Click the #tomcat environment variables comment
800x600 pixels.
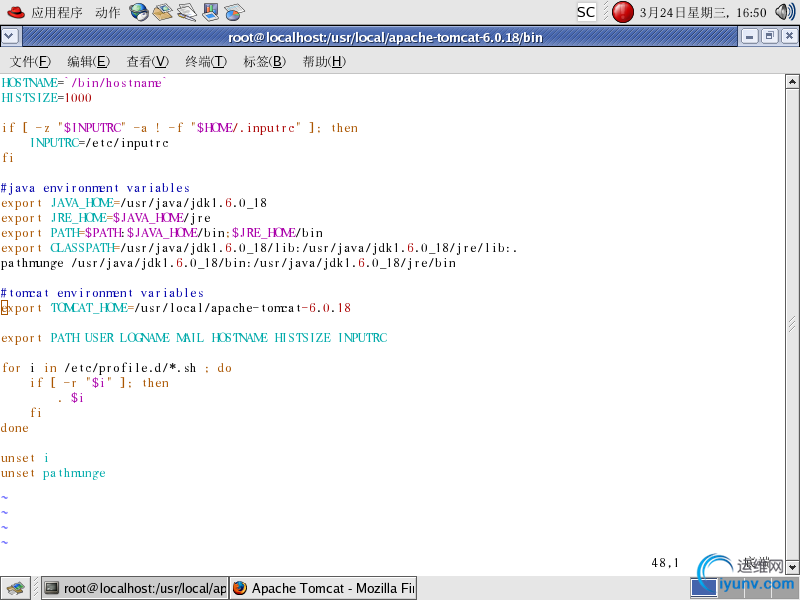coord(102,293)
